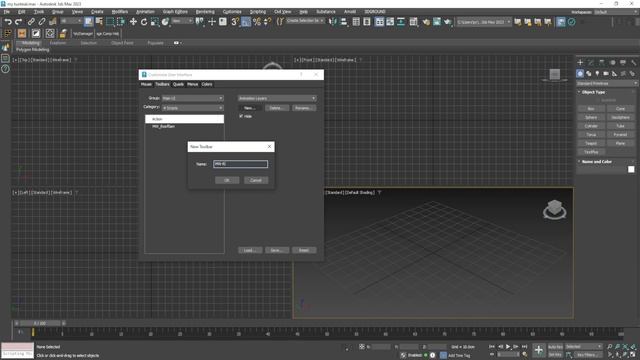Screen dimensions: 640x360
Task: Close the New Toolbar dialog
Action: click(269, 147)
